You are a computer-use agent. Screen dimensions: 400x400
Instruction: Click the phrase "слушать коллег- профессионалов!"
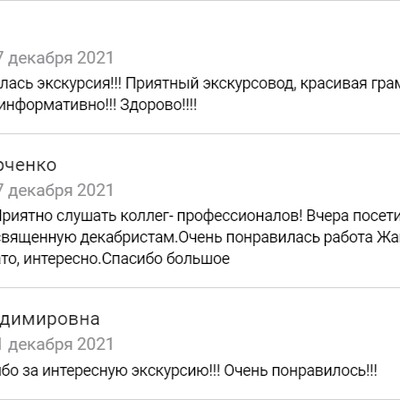[x=179, y=216]
